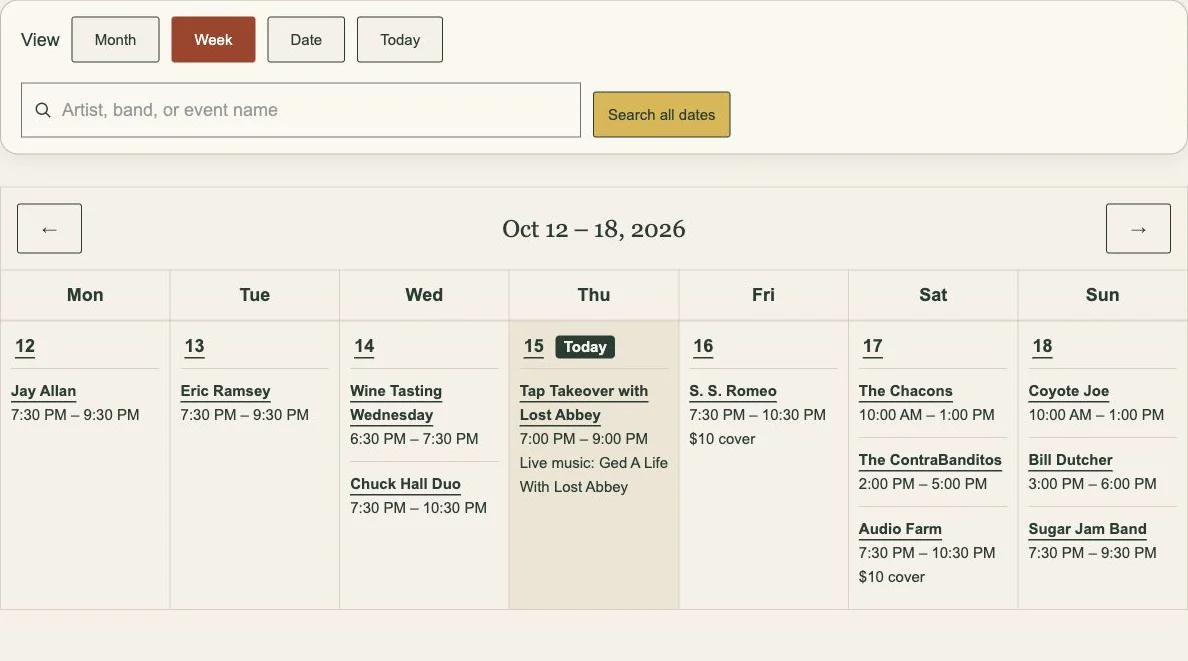
Task: Select the Week view button
Action: 213,39
